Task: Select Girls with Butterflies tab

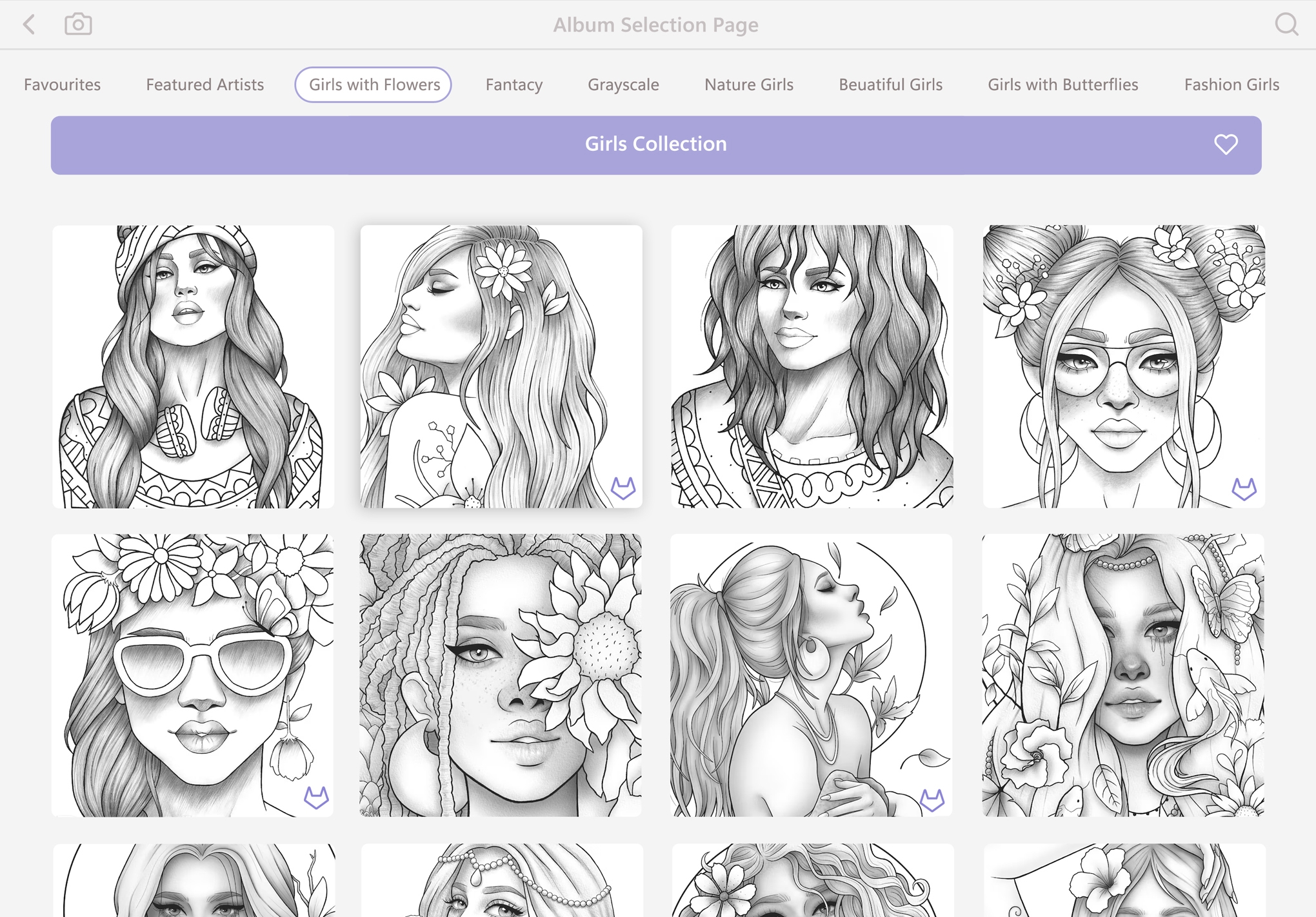Action: tap(1062, 84)
